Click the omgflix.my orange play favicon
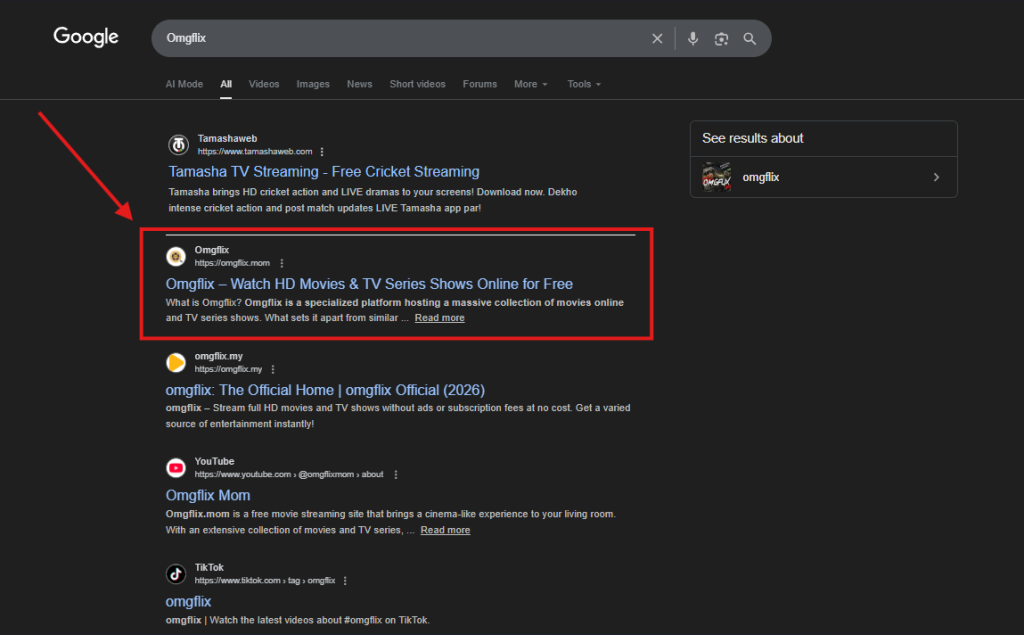The image size is (1024, 635). tap(176, 363)
